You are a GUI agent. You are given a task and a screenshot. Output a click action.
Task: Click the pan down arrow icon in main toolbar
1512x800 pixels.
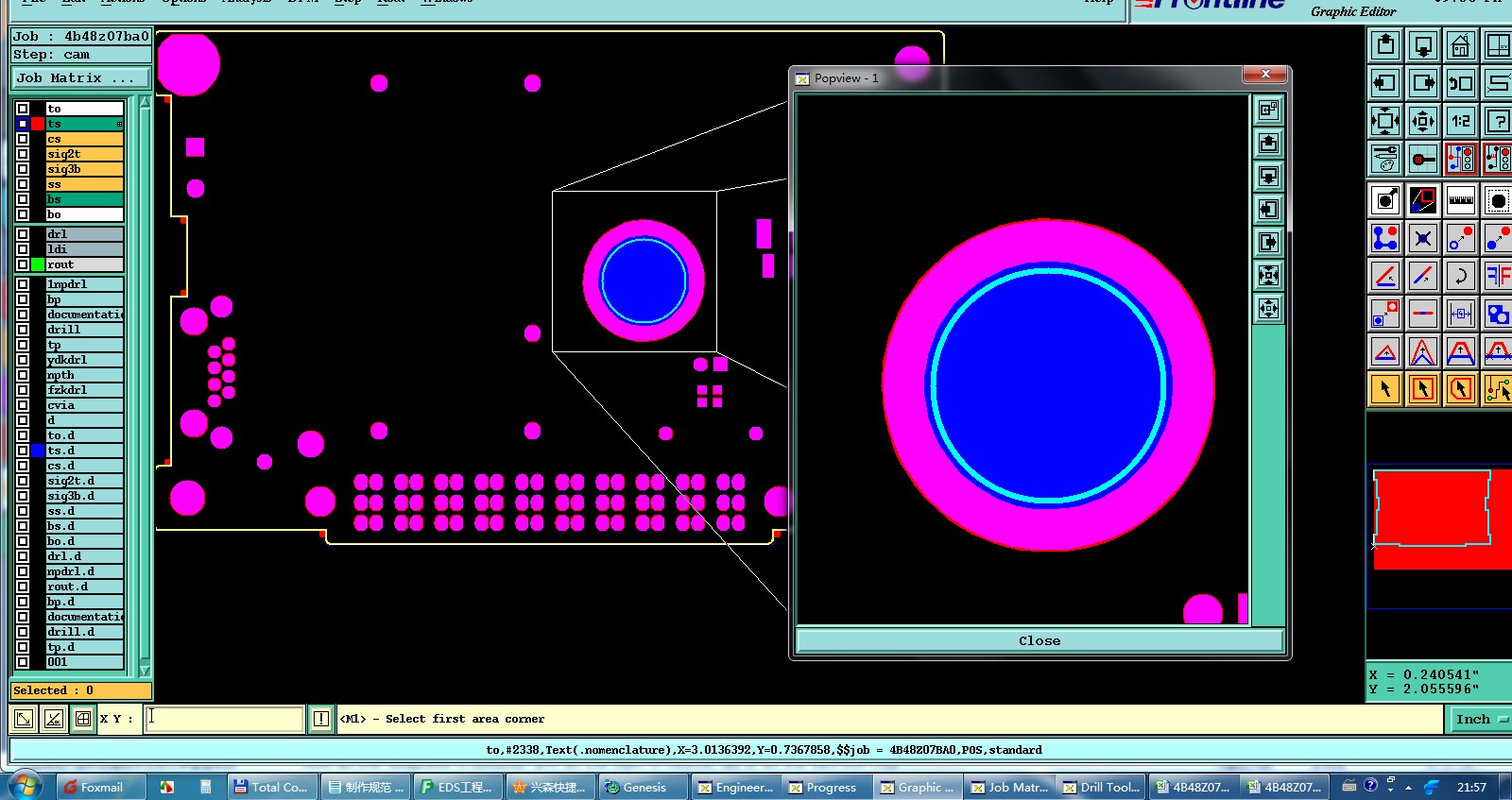click(1423, 45)
